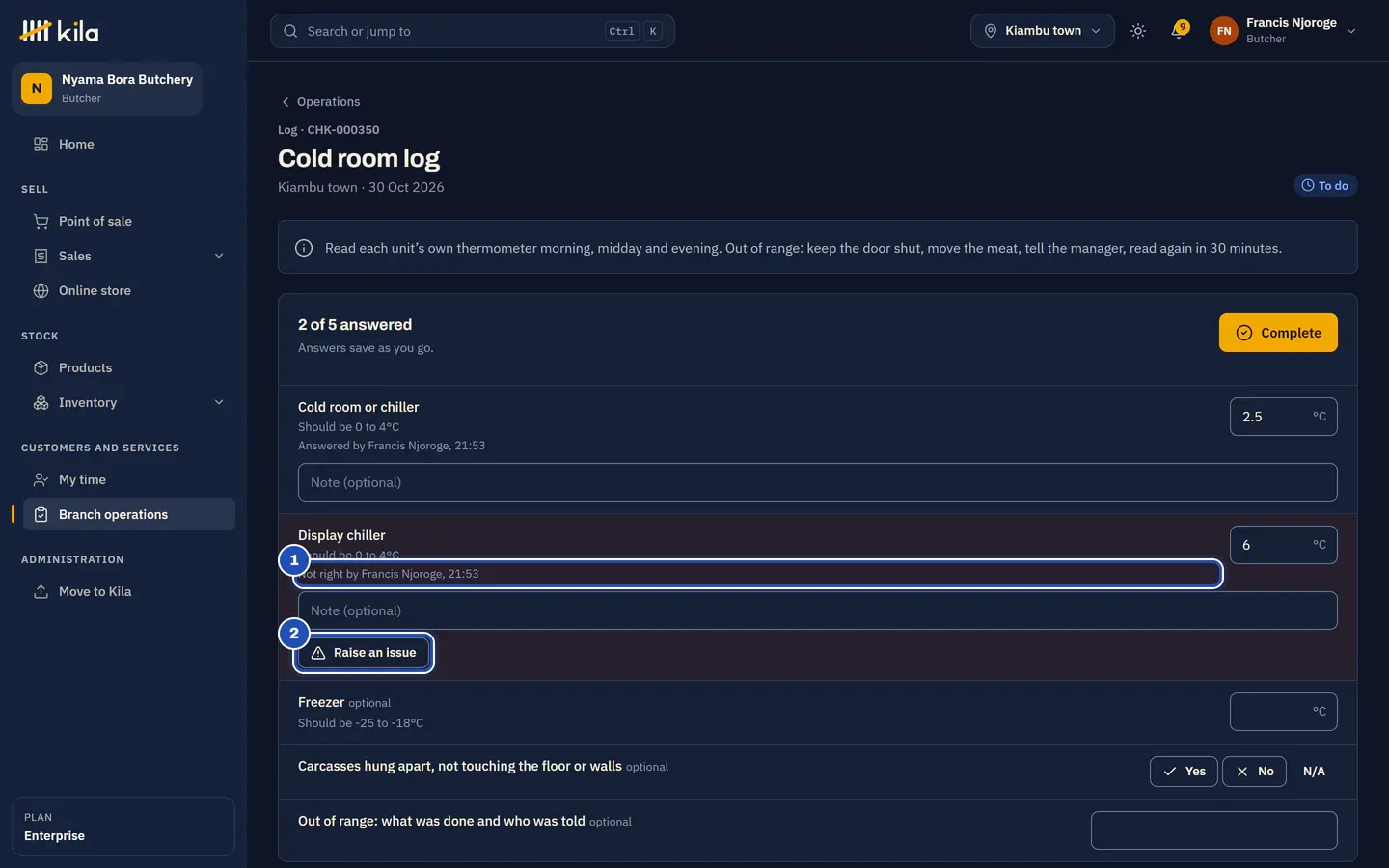
Task: Open Products in the sidebar
Action: click(127, 367)
